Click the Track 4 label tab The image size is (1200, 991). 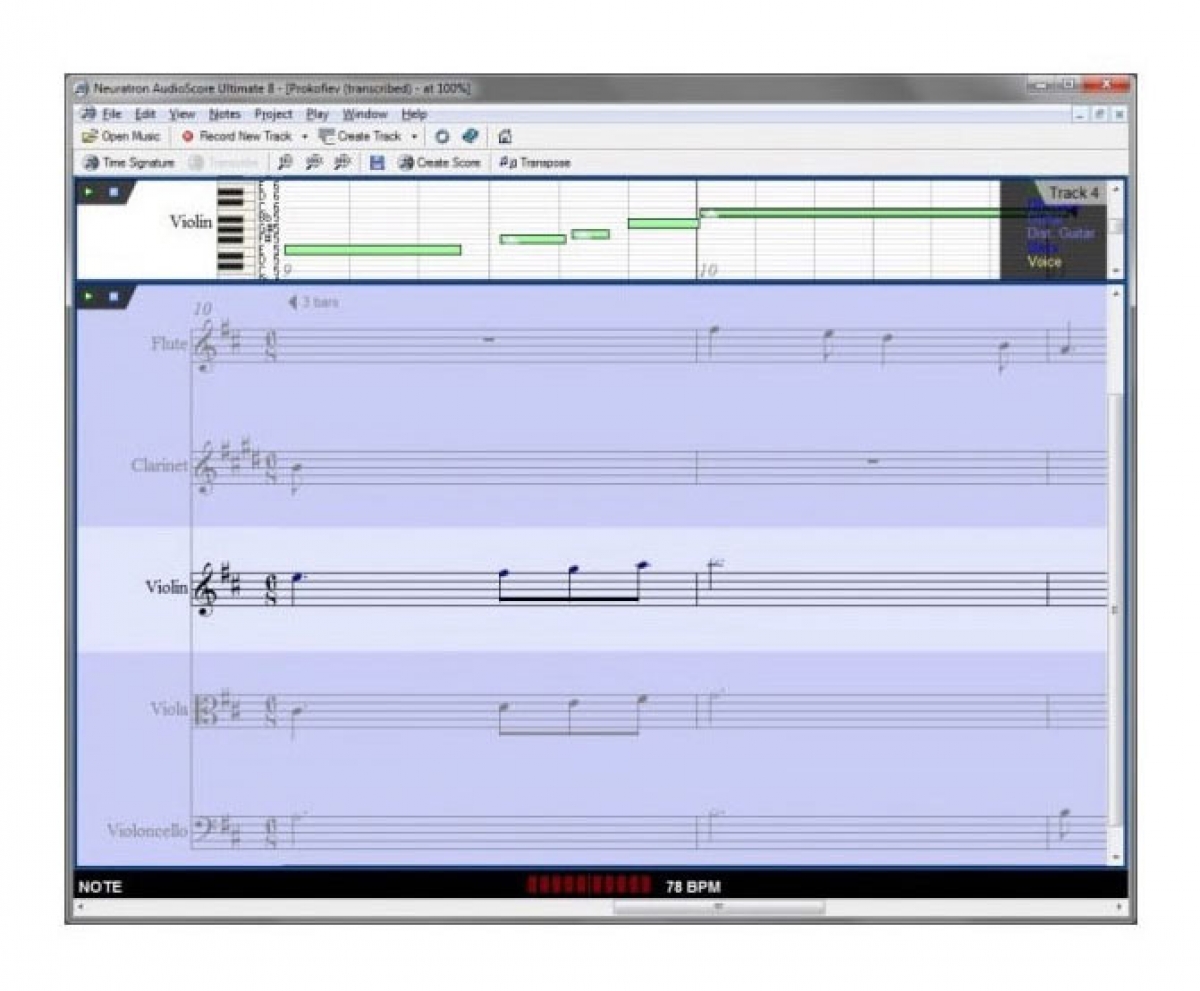tap(1073, 192)
